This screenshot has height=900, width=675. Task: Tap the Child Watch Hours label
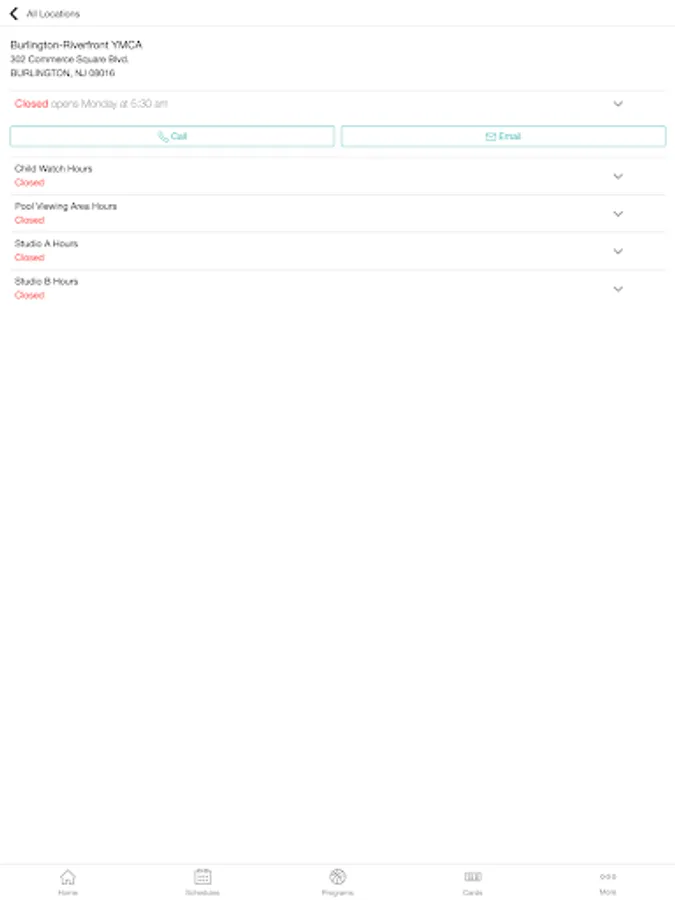point(53,169)
